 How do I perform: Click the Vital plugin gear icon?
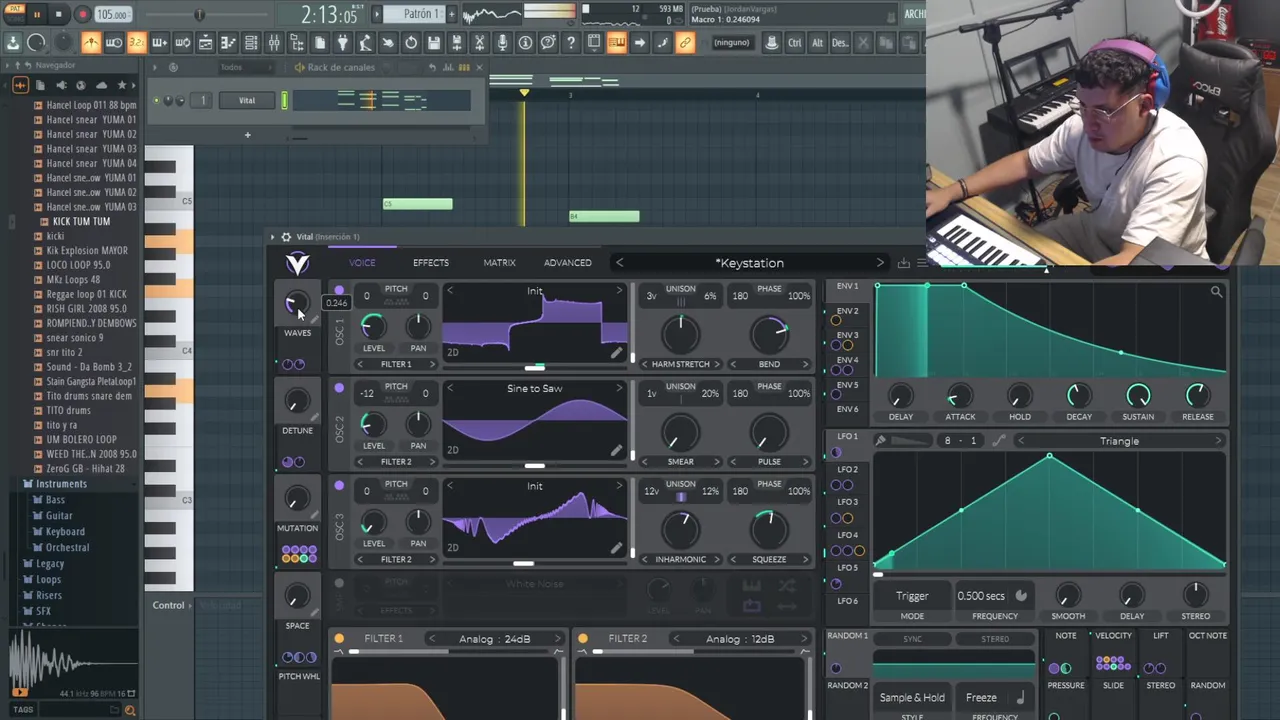click(286, 237)
